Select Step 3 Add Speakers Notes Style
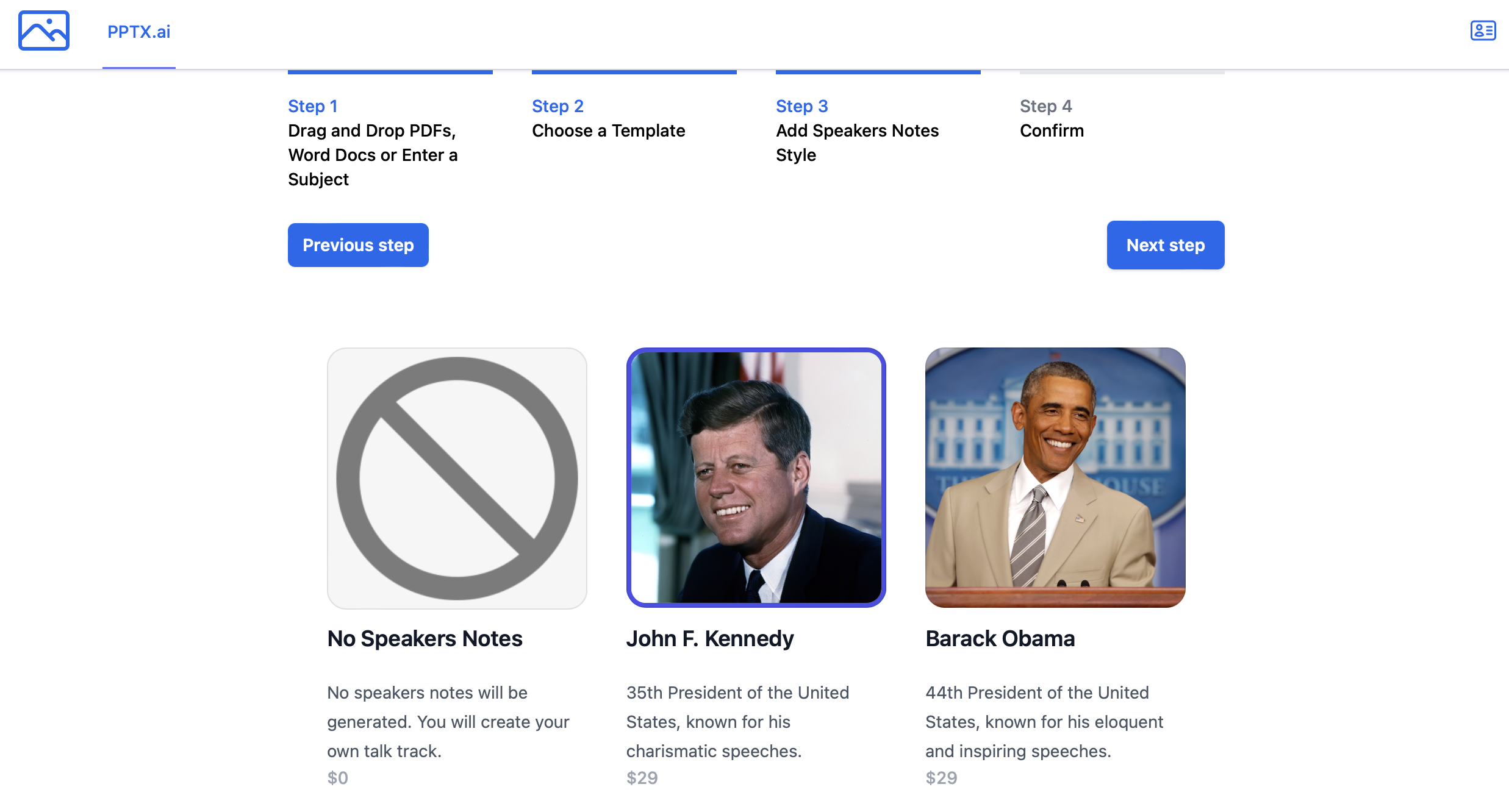1509x812 pixels. [x=857, y=130]
